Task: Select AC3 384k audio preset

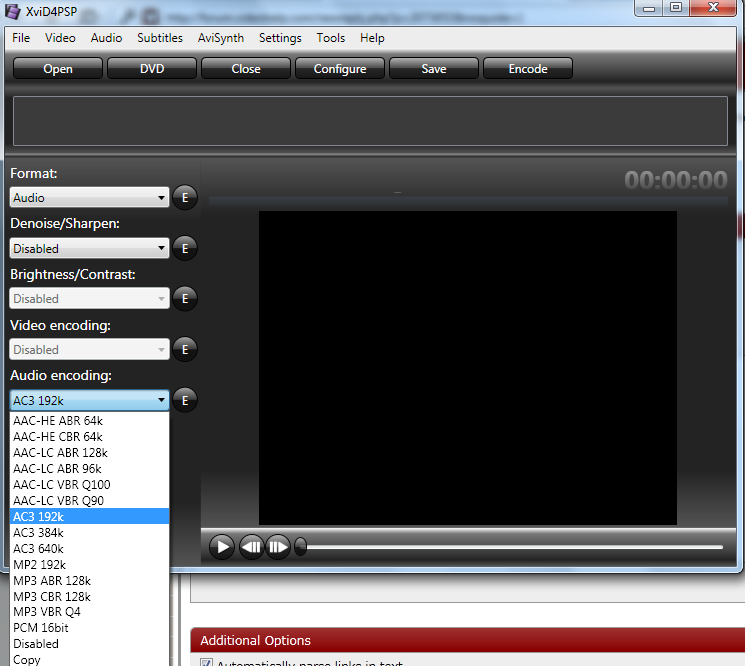Action: tap(89, 533)
